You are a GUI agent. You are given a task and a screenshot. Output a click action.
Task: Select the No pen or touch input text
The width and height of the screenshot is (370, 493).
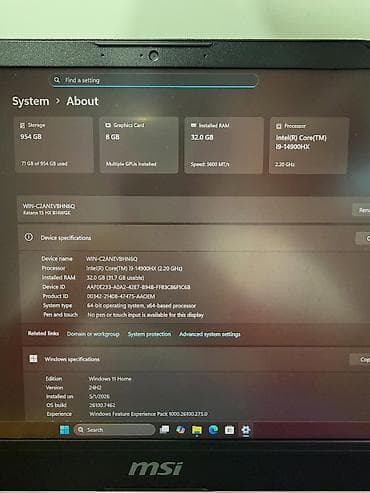[x=145, y=315]
